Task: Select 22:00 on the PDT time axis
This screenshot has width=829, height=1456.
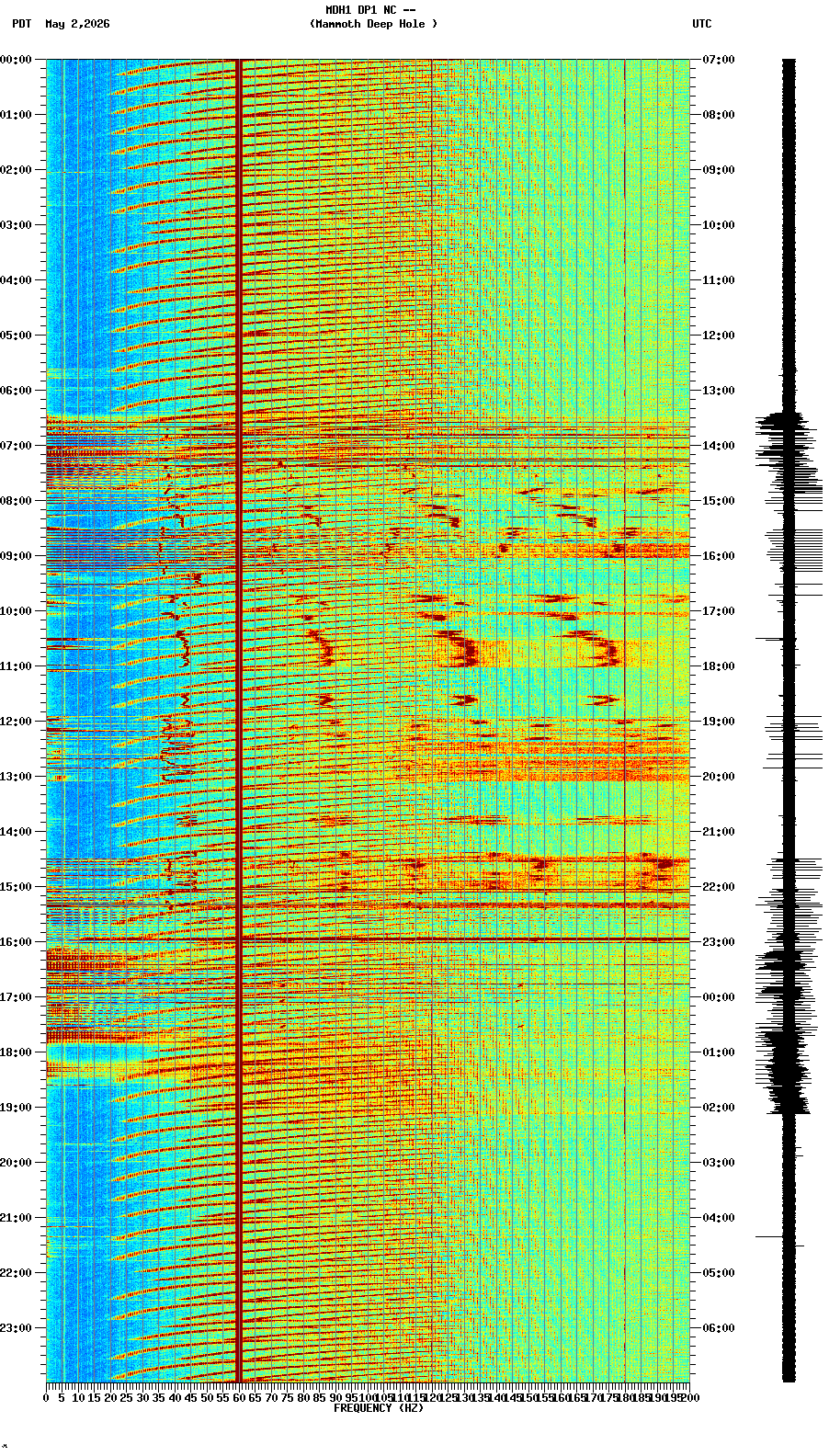Action: tap(17, 1273)
